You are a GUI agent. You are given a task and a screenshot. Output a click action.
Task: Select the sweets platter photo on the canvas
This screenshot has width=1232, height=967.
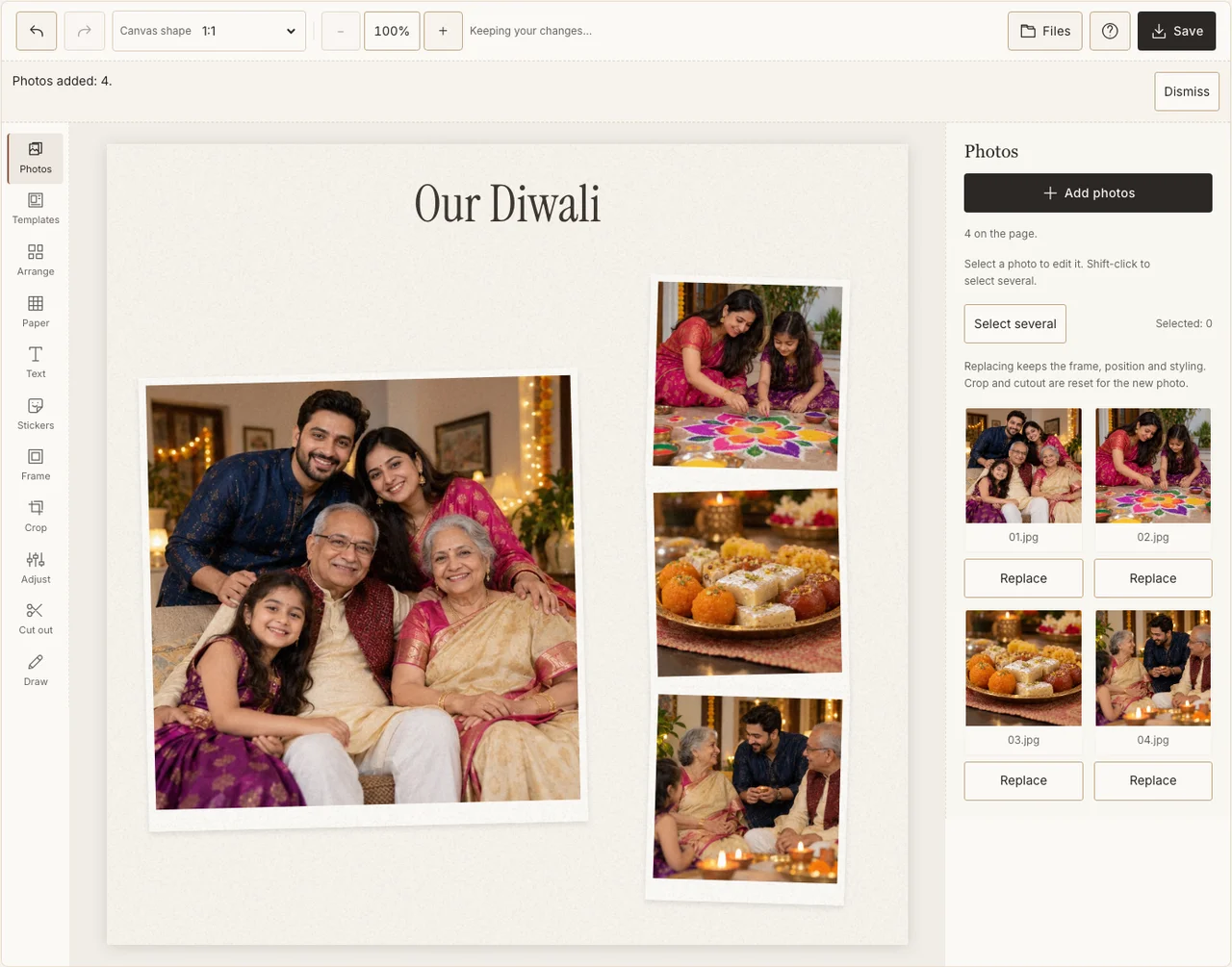(x=748, y=582)
